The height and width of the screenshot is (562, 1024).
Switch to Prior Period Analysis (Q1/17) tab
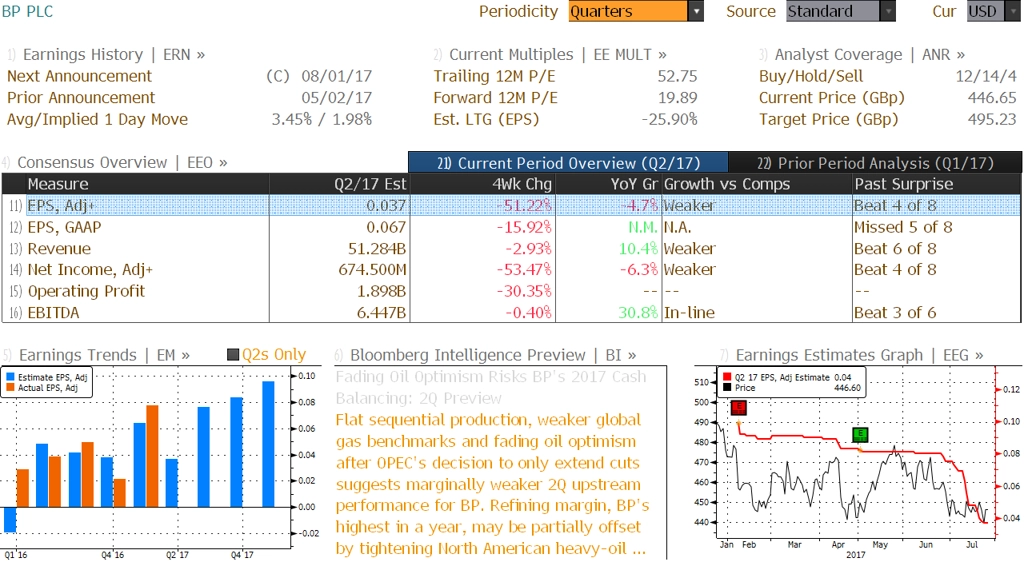pos(875,163)
